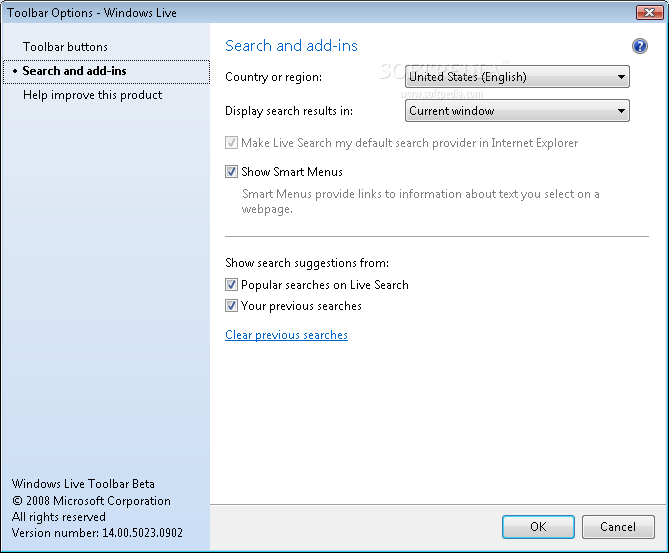Open the Toolbar buttons section
Viewport: 669px width, 553px height.
(x=65, y=47)
